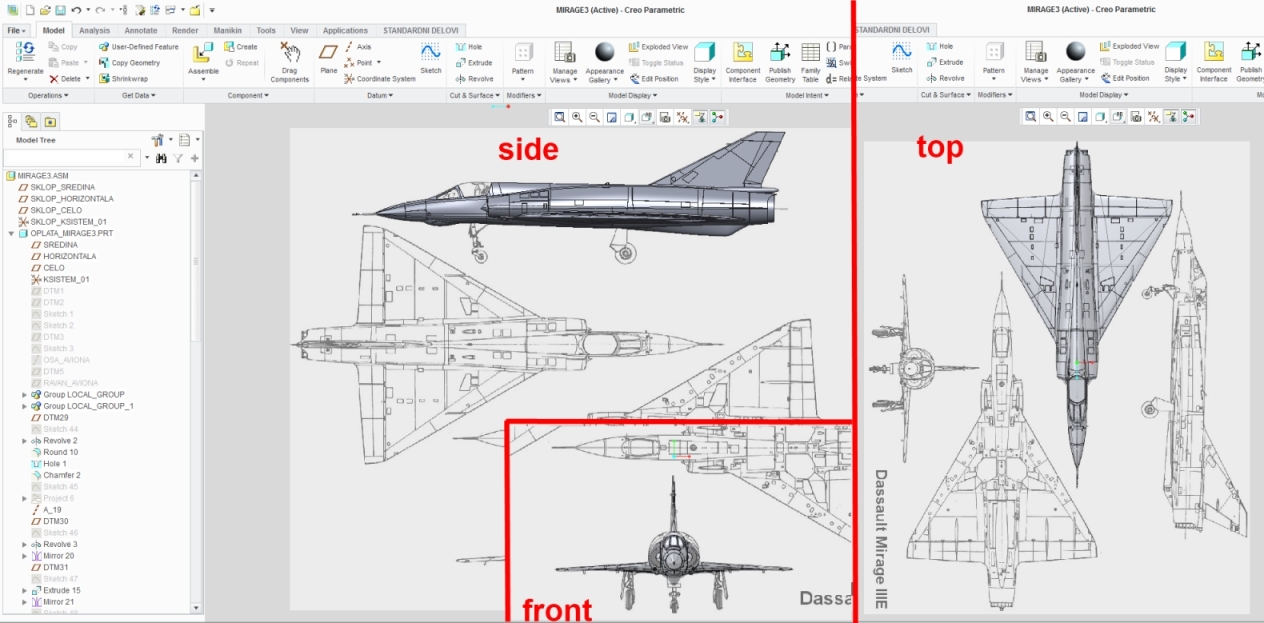Click User-Defined Feature in Get Data group
1264x623 pixels.
click(138, 47)
